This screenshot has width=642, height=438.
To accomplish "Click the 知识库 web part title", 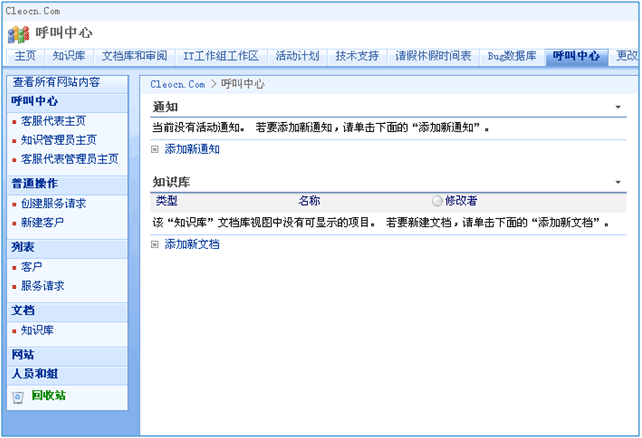I will pyautogui.click(x=171, y=182).
